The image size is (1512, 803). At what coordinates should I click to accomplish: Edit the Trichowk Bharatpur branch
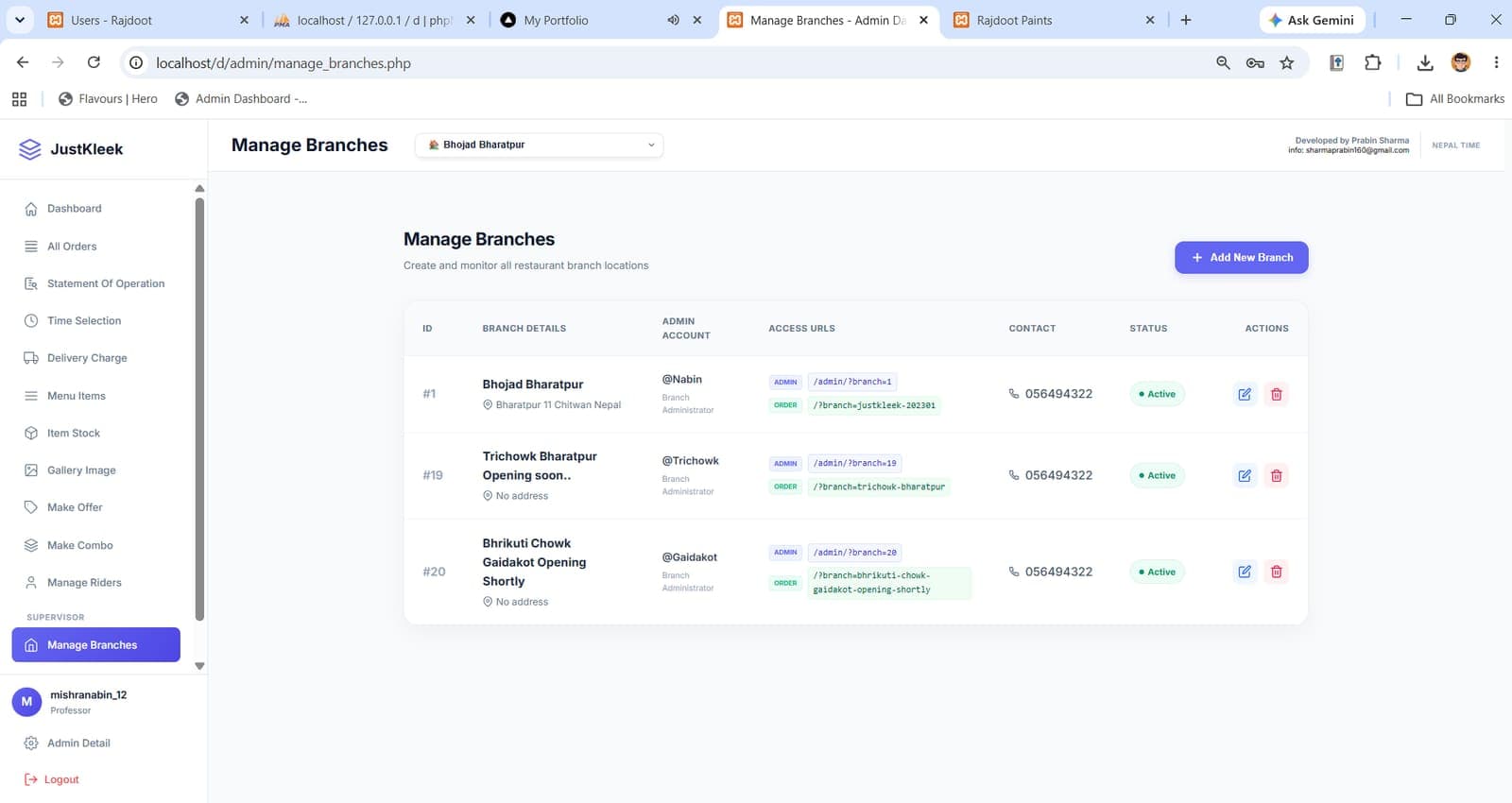[x=1245, y=475]
